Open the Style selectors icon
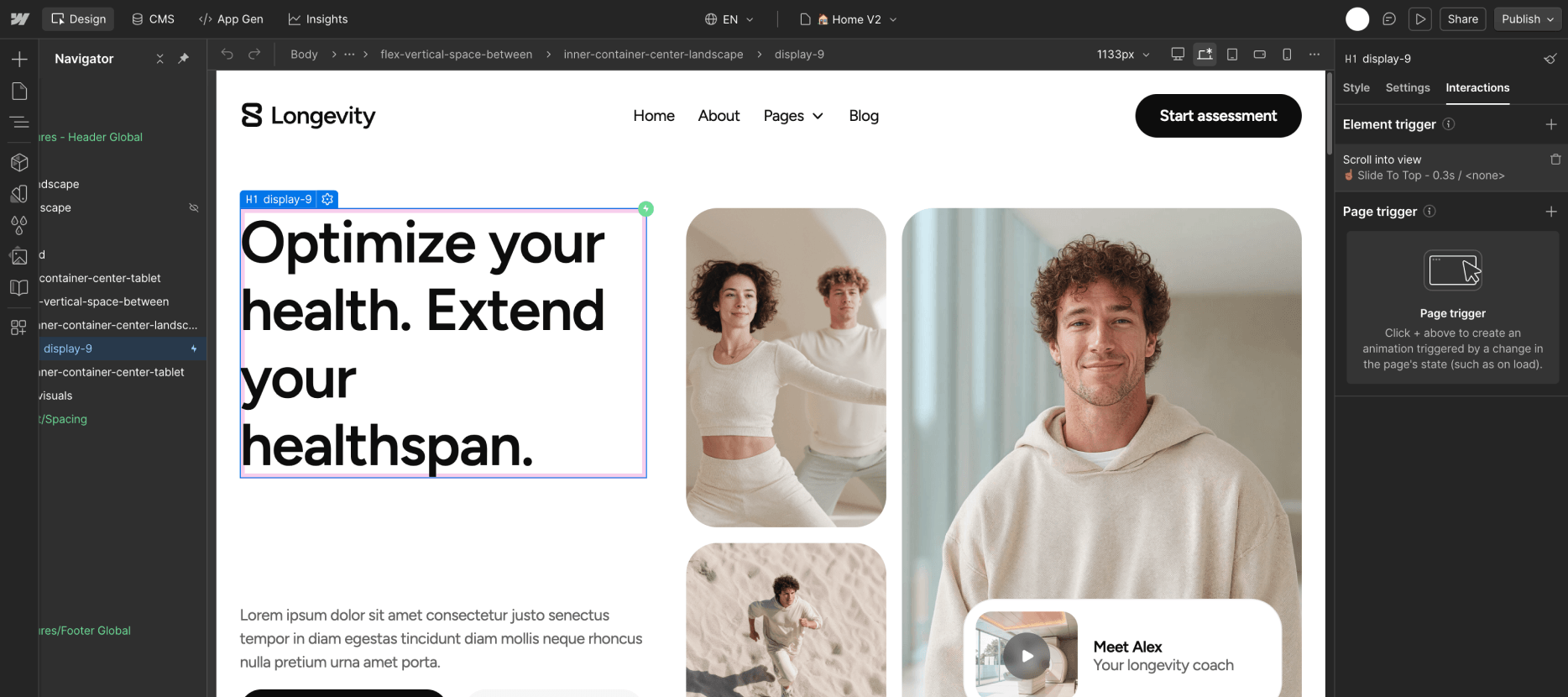The height and width of the screenshot is (697, 1568). tap(19, 194)
